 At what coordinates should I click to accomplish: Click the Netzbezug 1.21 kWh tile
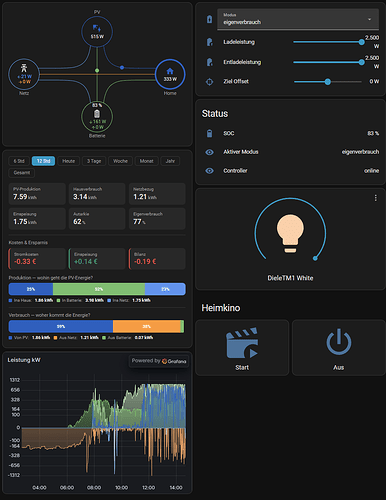(x=157, y=194)
